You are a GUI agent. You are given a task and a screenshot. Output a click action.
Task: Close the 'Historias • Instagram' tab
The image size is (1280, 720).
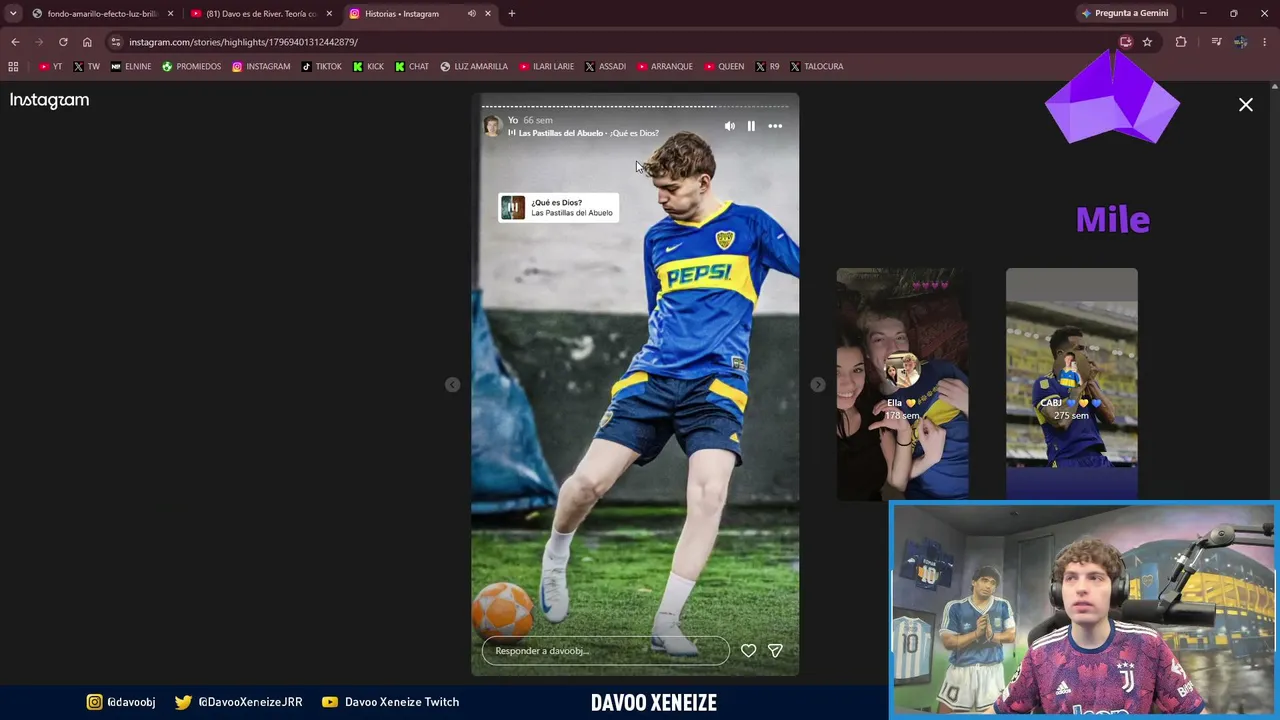(x=488, y=14)
